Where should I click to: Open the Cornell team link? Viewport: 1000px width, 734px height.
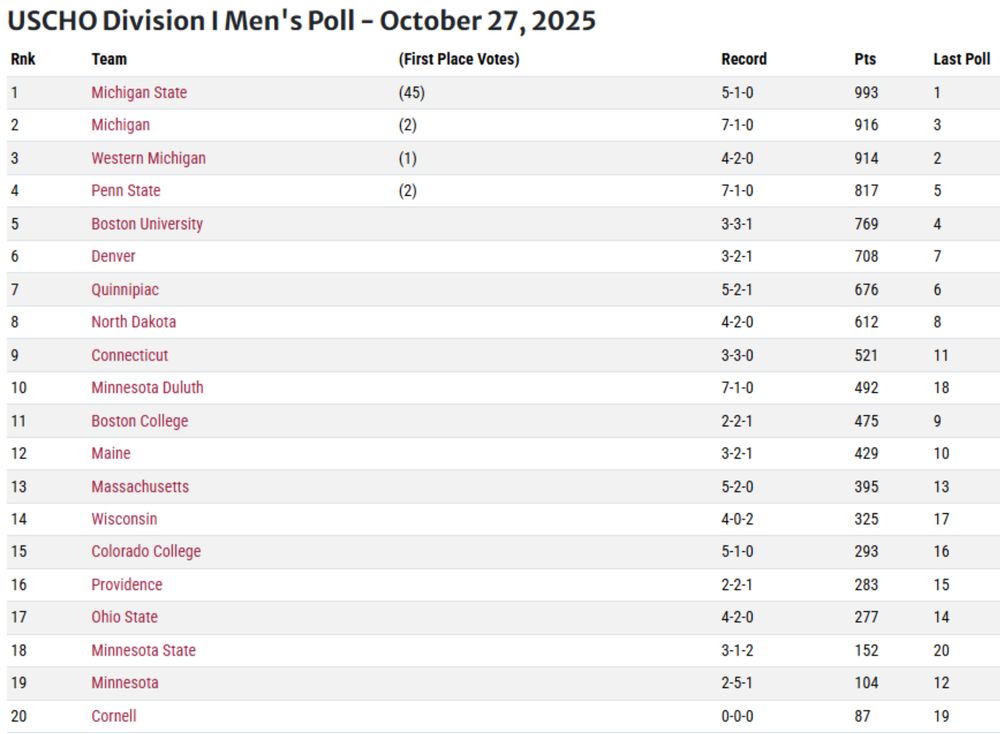(114, 716)
